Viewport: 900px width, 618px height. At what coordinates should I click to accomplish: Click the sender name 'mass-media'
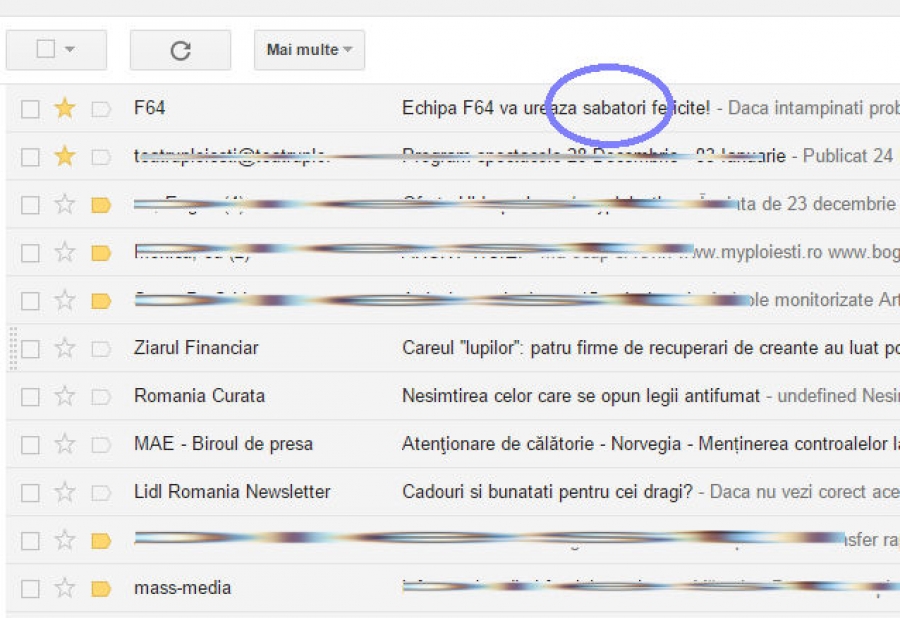(x=183, y=588)
